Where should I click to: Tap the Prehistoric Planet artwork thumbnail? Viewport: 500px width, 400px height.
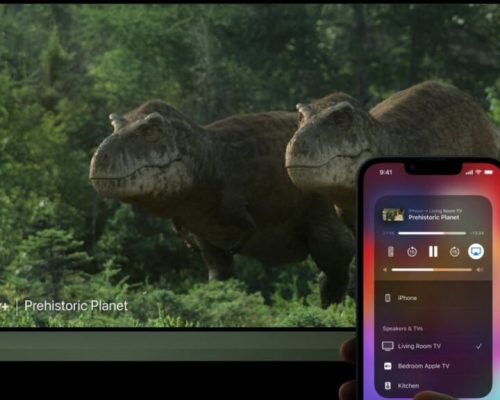coord(393,215)
